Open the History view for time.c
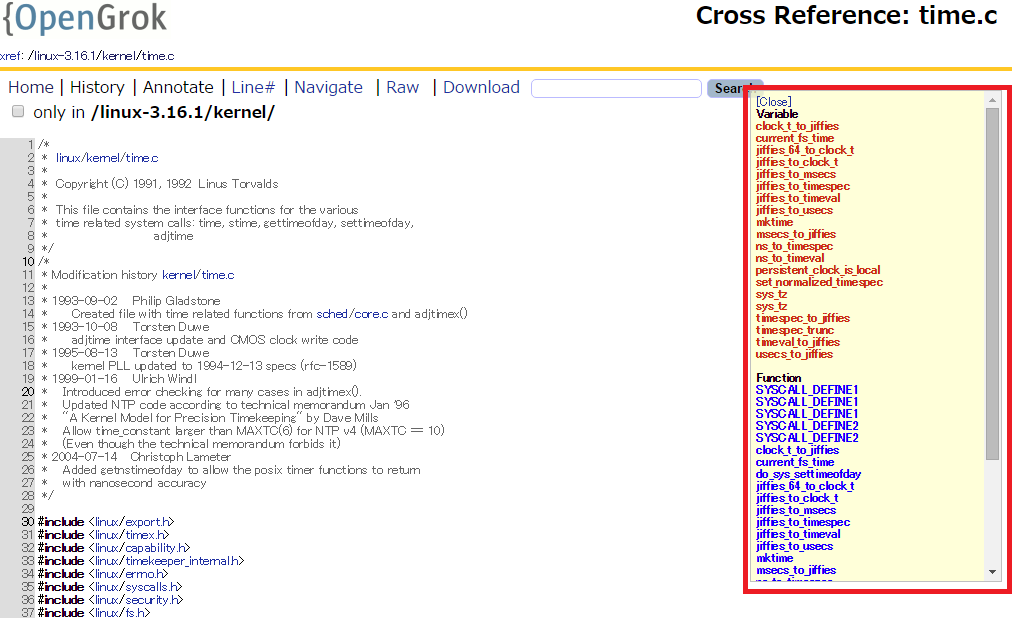 97,88
